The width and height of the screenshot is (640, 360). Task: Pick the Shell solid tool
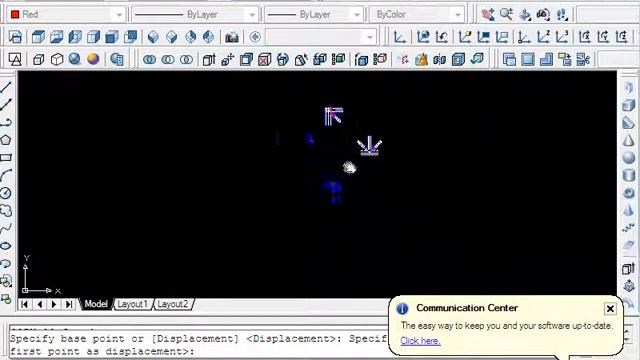(458, 60)
